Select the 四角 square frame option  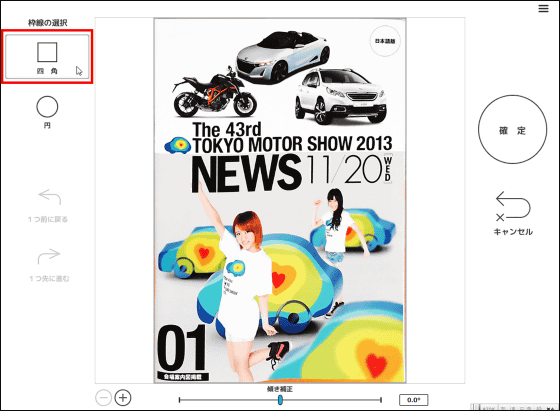pos(47,57)
